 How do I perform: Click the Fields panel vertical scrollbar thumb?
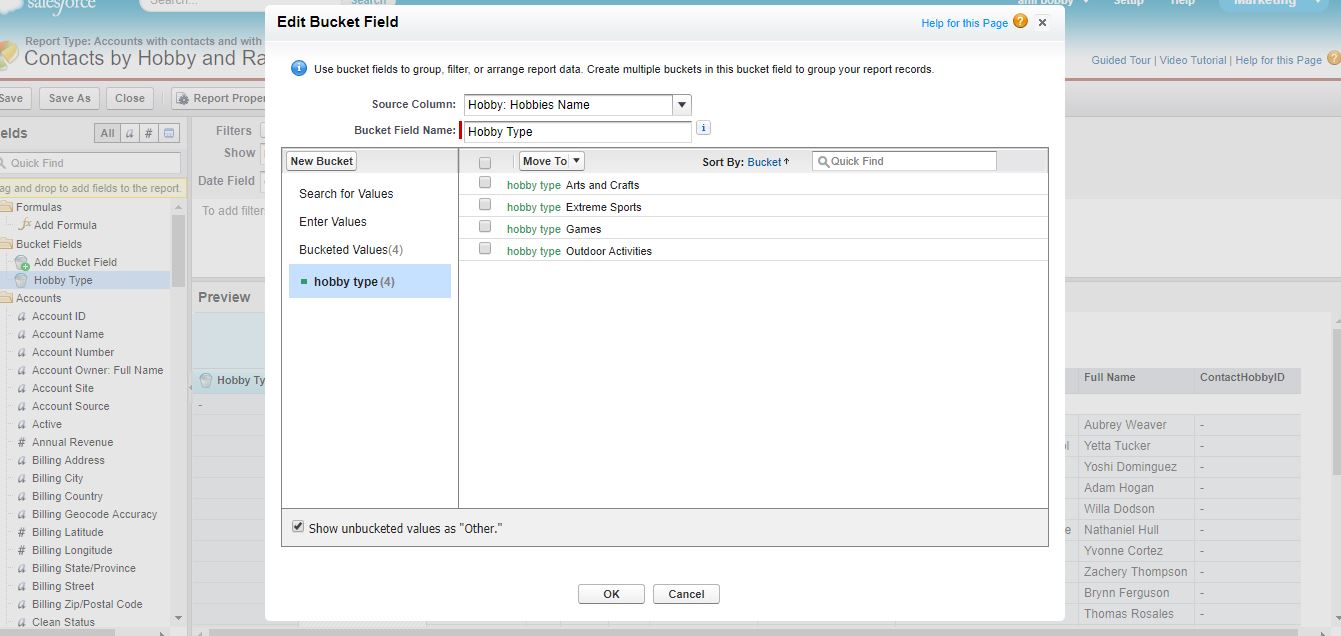pyautogui.click(x=179, y=250)
